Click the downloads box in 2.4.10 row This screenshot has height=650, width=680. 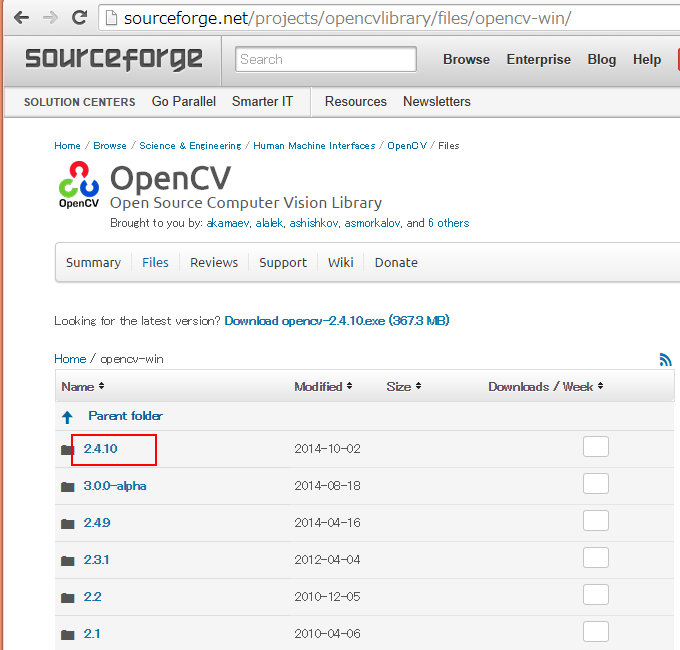pyautogui.click(x=596, y=447)
